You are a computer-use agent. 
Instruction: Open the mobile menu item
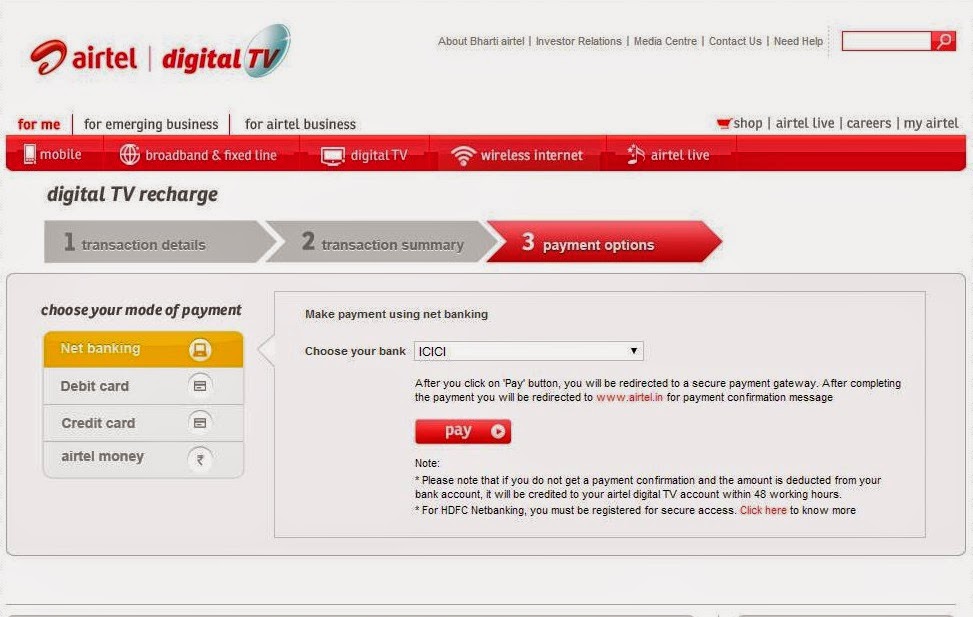(53, 154)
